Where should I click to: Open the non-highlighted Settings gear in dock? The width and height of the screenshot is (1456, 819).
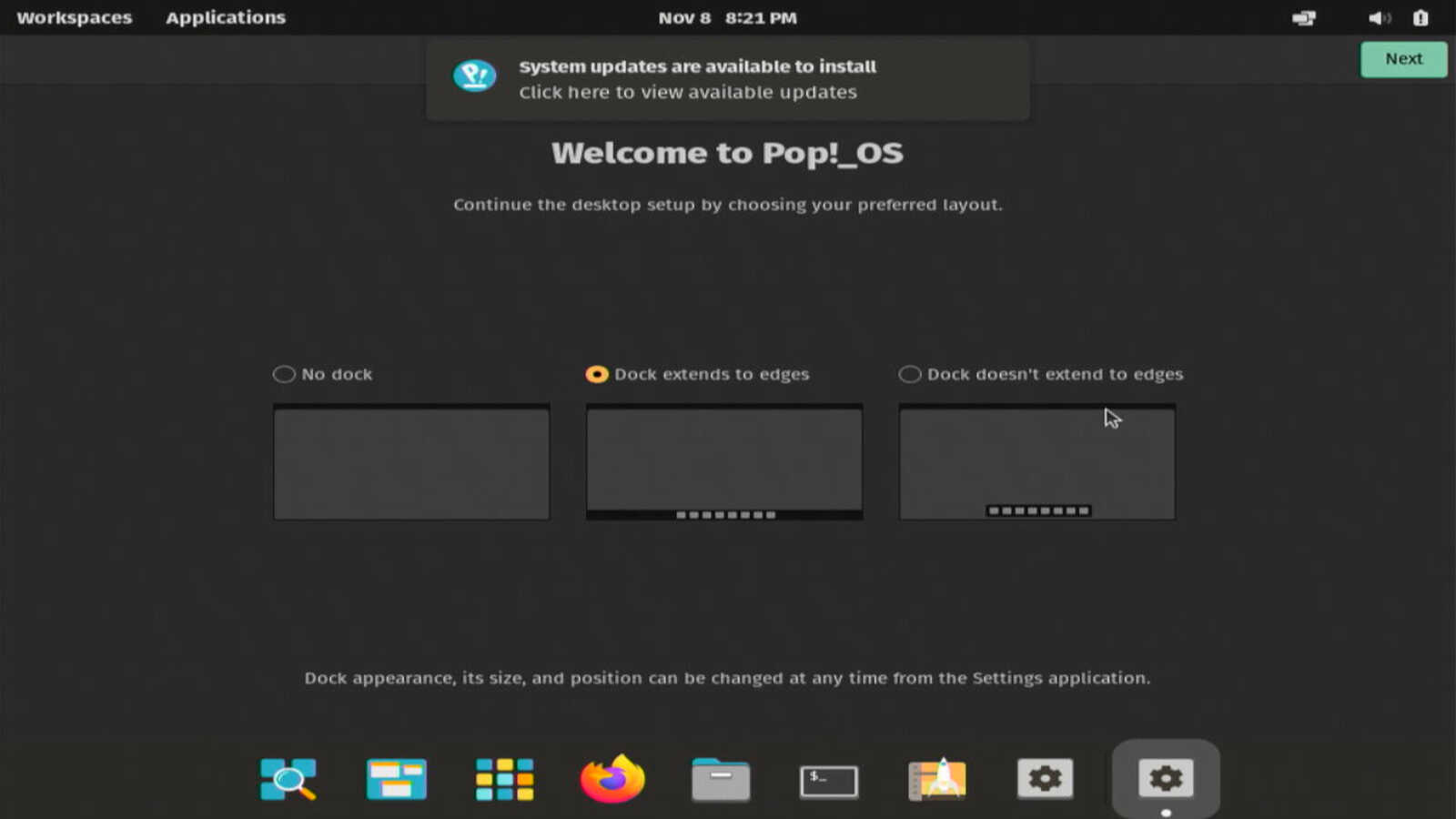click(x=1045, y=779)
